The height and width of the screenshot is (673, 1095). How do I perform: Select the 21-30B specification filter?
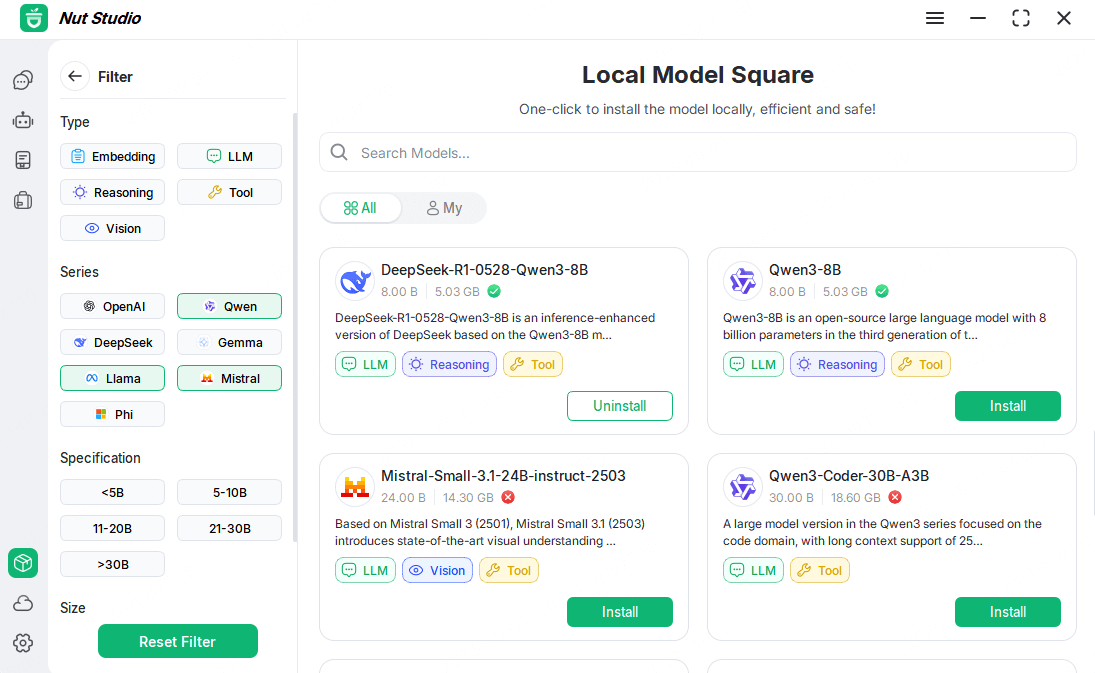[x=230, y=528]
